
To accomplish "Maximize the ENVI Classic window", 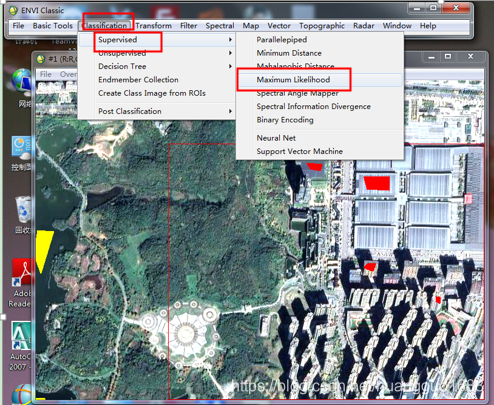I will click(433, 8).
